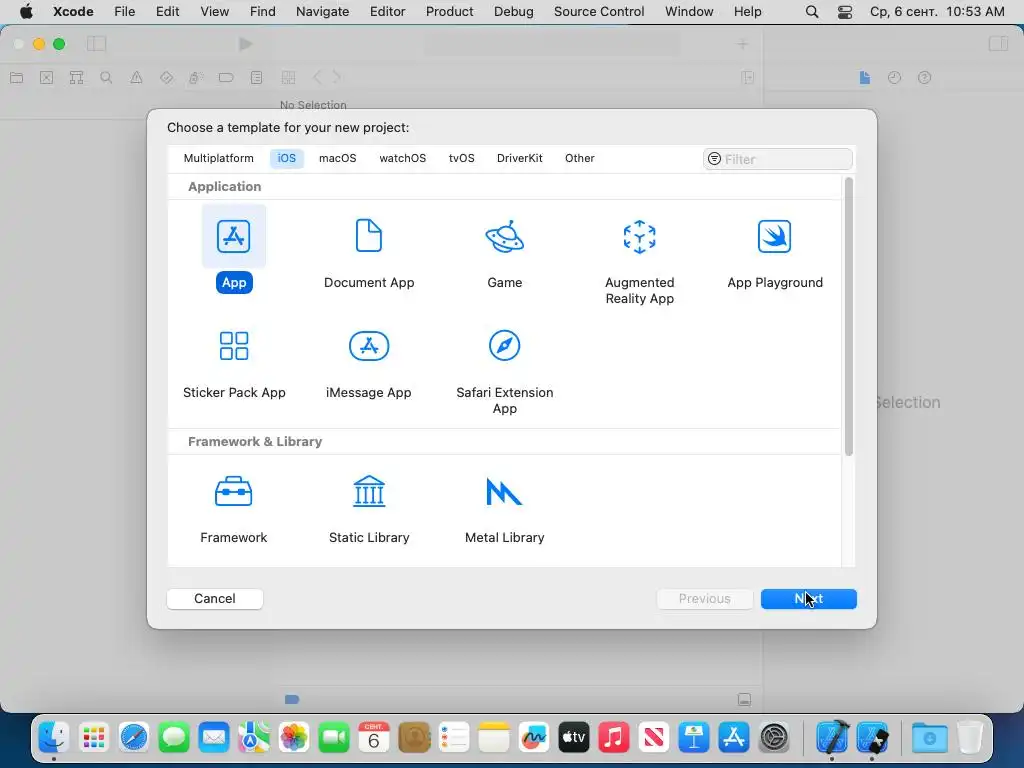Image resolution: width=1024 pixels, height=768 pixels.
Task: Open the File menu
Action: coord(124,12)
